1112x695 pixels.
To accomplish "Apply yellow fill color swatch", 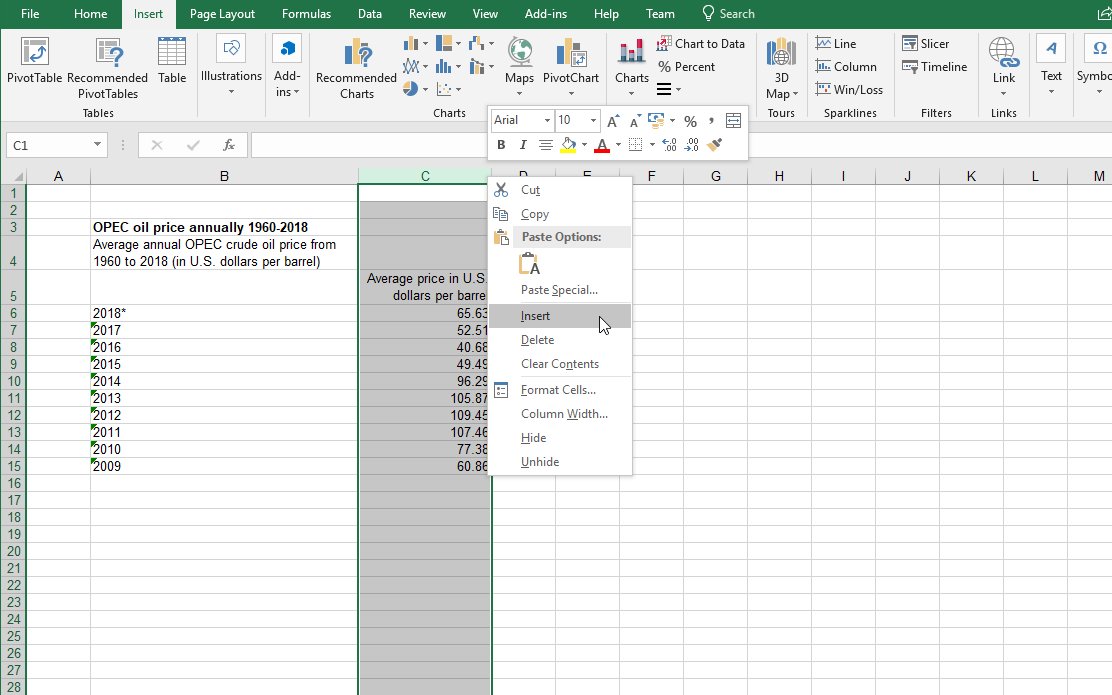I will [568, 145].
